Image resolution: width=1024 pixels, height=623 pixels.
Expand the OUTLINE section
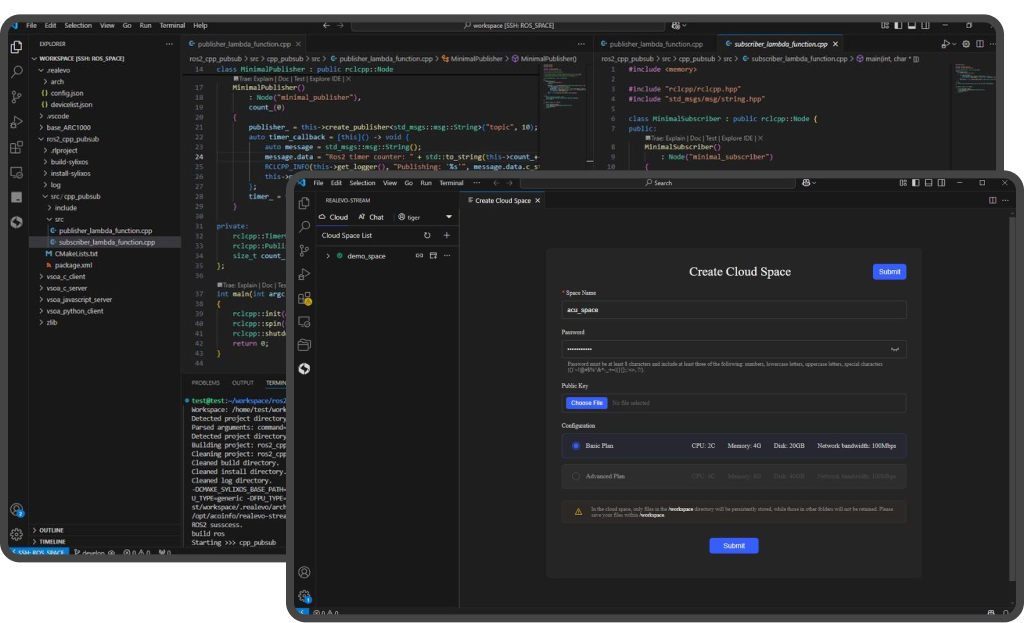[x=51, y=530]
